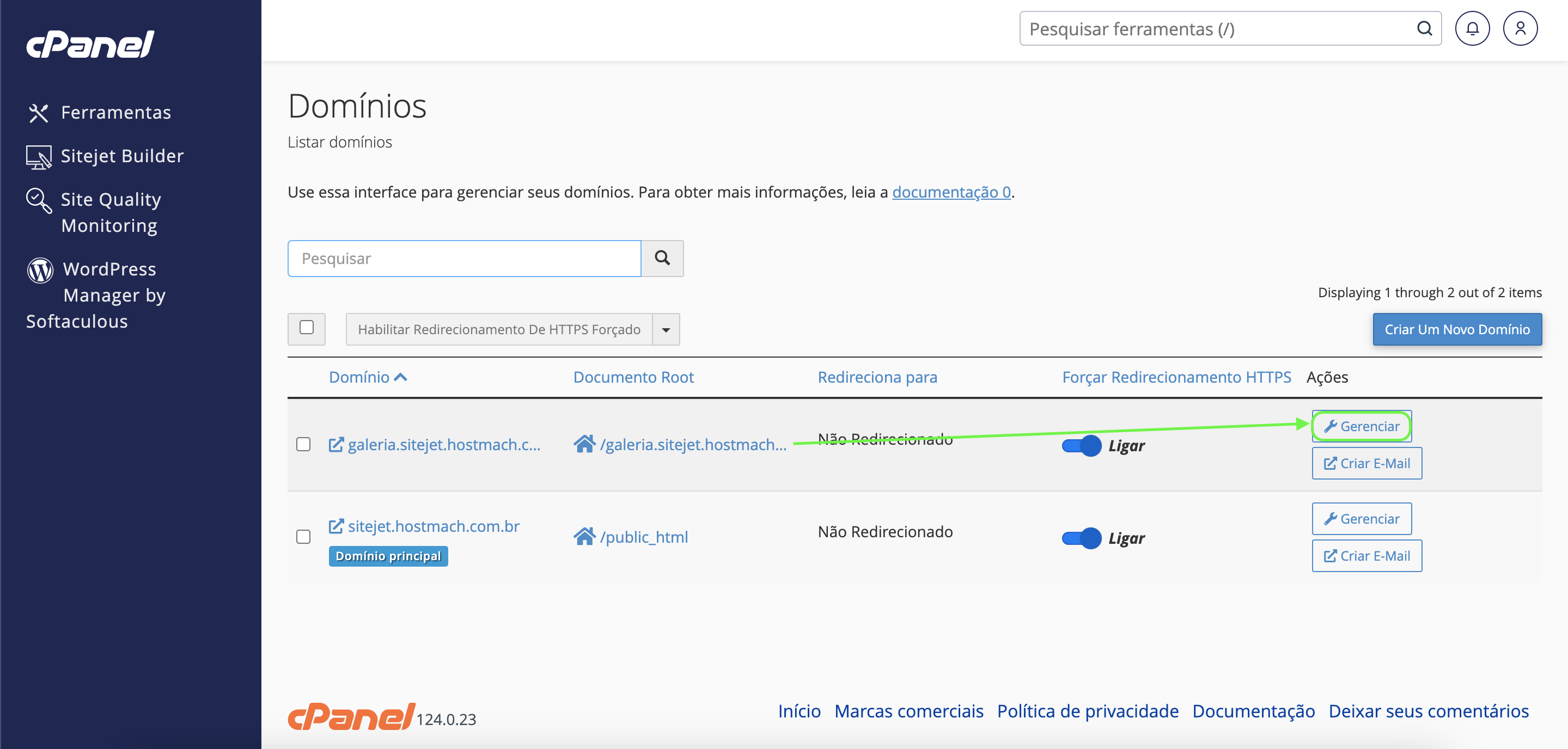Open WordPress Manager by Softaculous
This screenshot has width=1568, height=749.
[96, 295]
